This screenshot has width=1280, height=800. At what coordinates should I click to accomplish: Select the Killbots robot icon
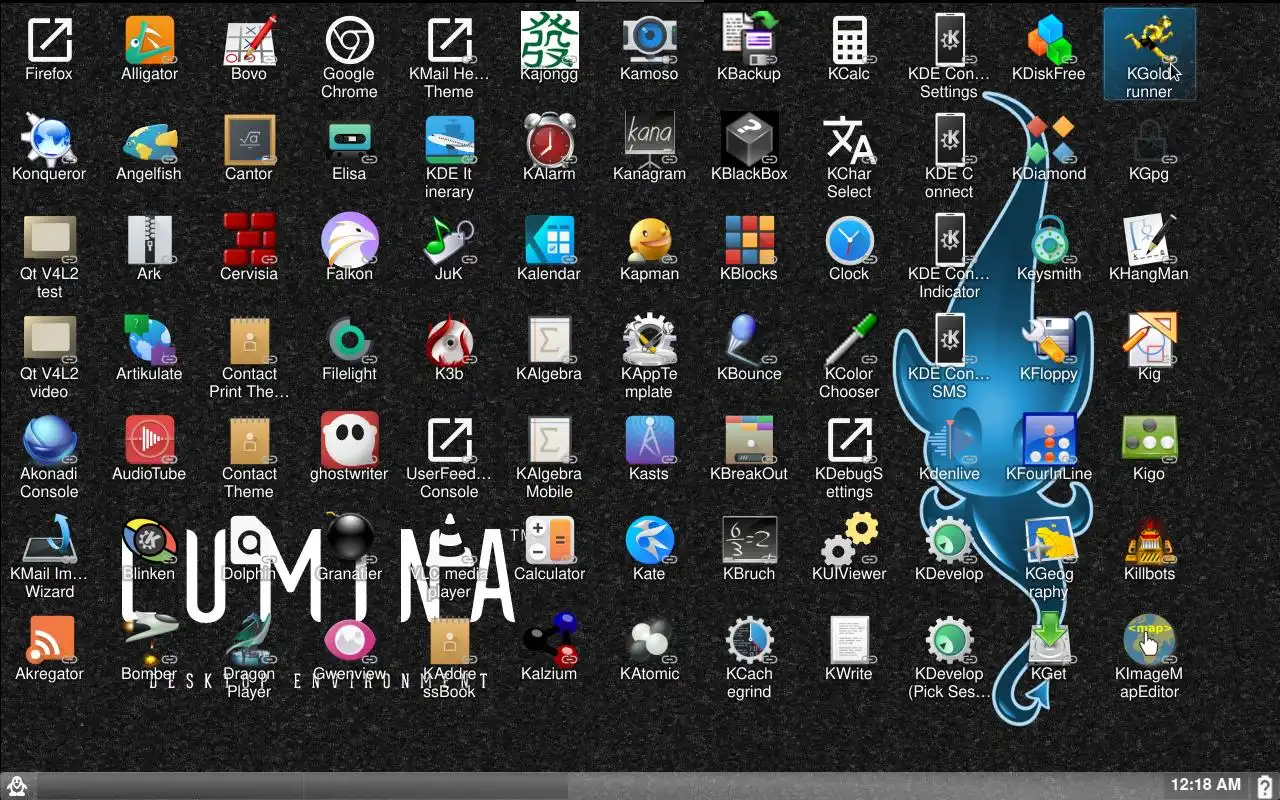(x=1149, y=540)
